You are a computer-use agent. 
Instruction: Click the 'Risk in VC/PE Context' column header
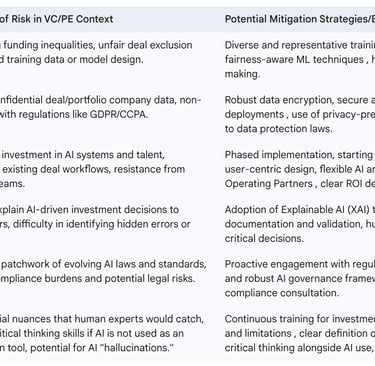click(57, 19)
